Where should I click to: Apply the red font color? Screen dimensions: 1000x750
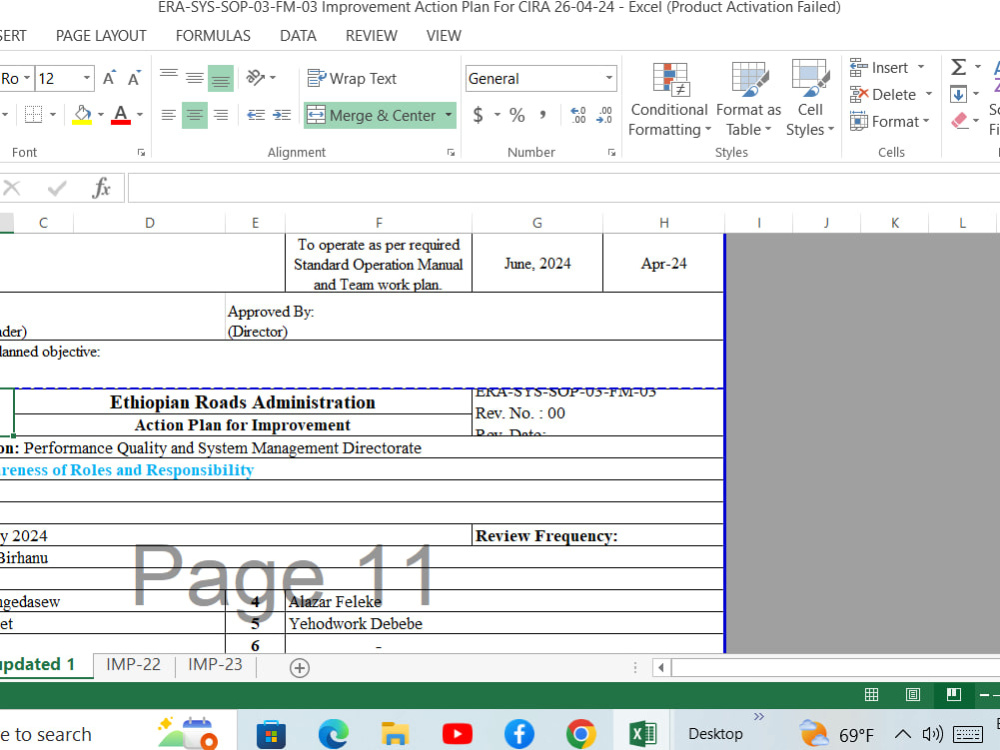click(x=121, y=115)
